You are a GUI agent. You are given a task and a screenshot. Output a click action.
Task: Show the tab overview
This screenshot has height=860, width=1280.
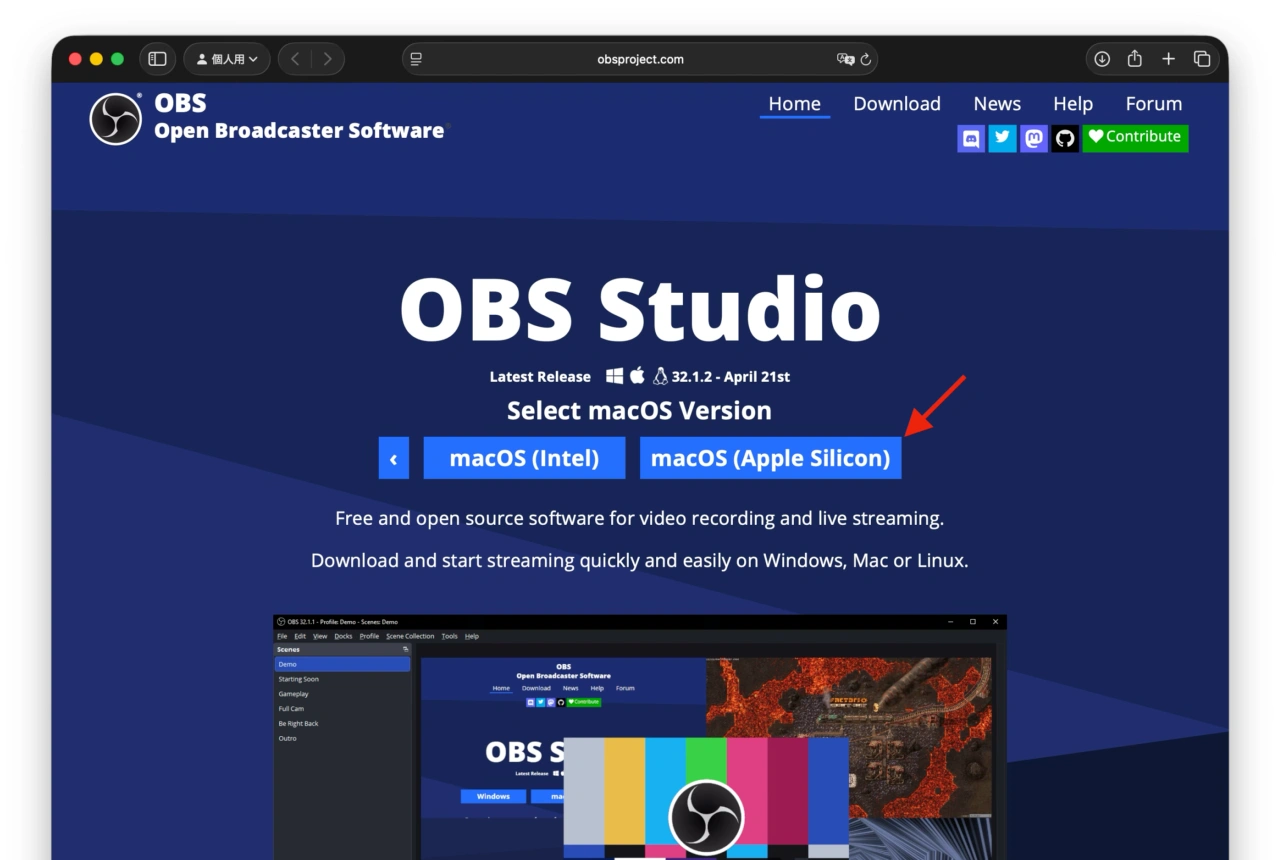[1202, 59]
